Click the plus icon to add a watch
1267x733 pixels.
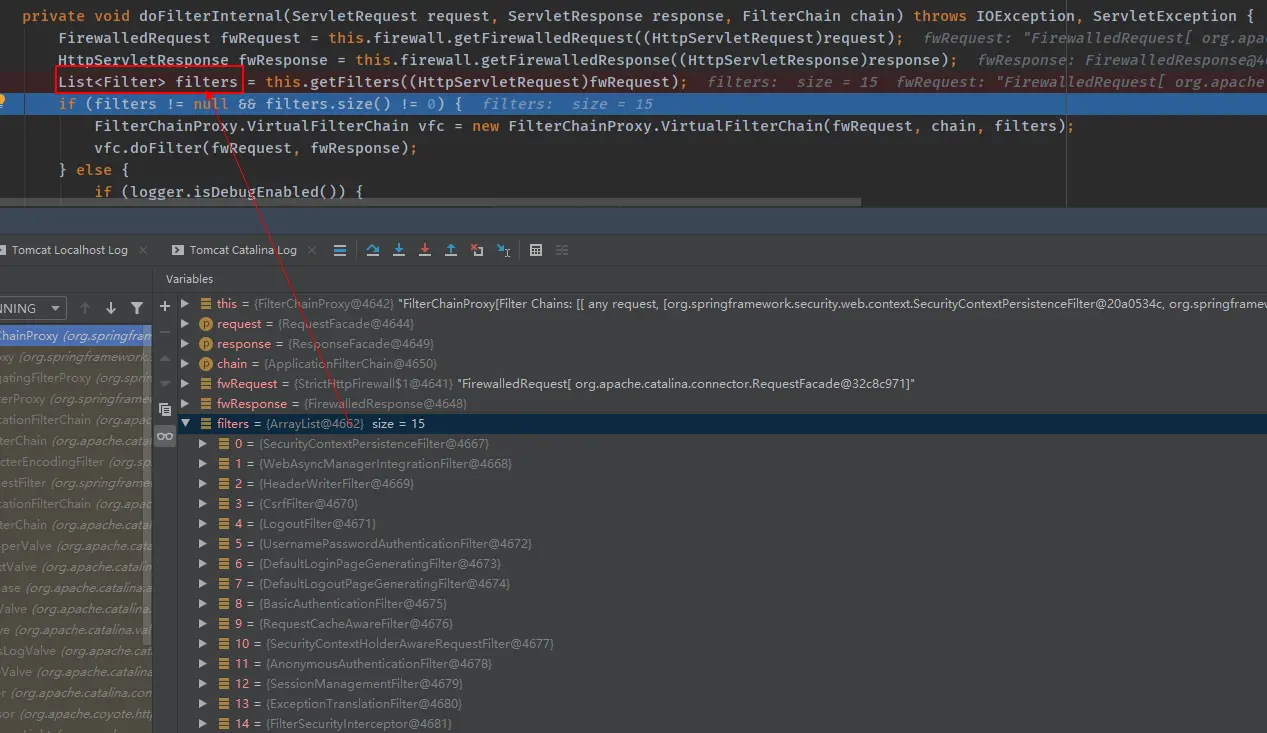pyautogui.click(x=165, y=306)
